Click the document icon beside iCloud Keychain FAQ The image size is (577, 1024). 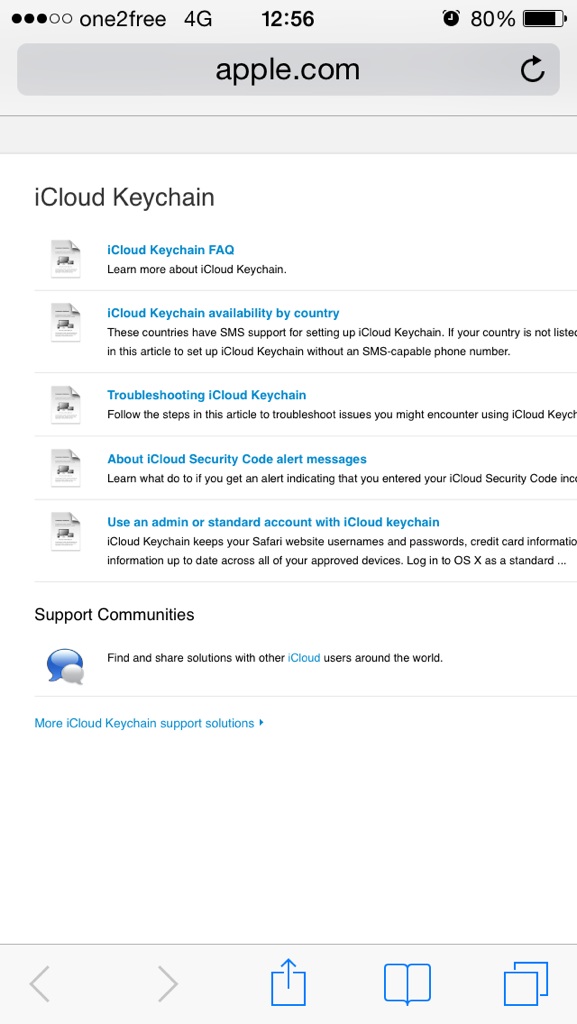click(66, 259)
